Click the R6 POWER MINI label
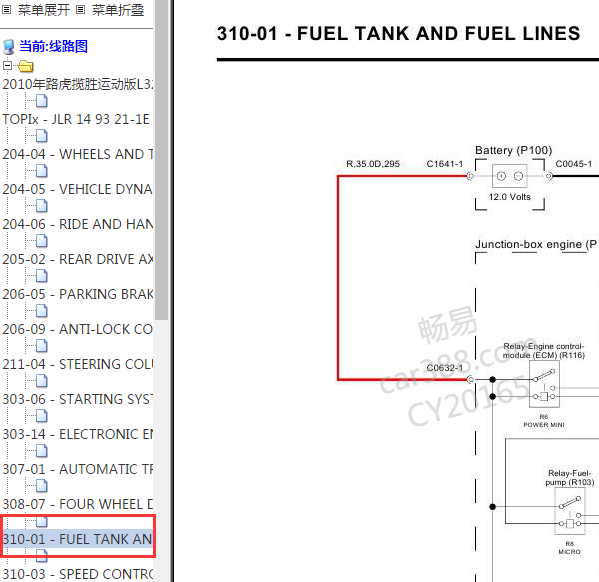This screenshot has width=599, height=582. coord(544,421)
